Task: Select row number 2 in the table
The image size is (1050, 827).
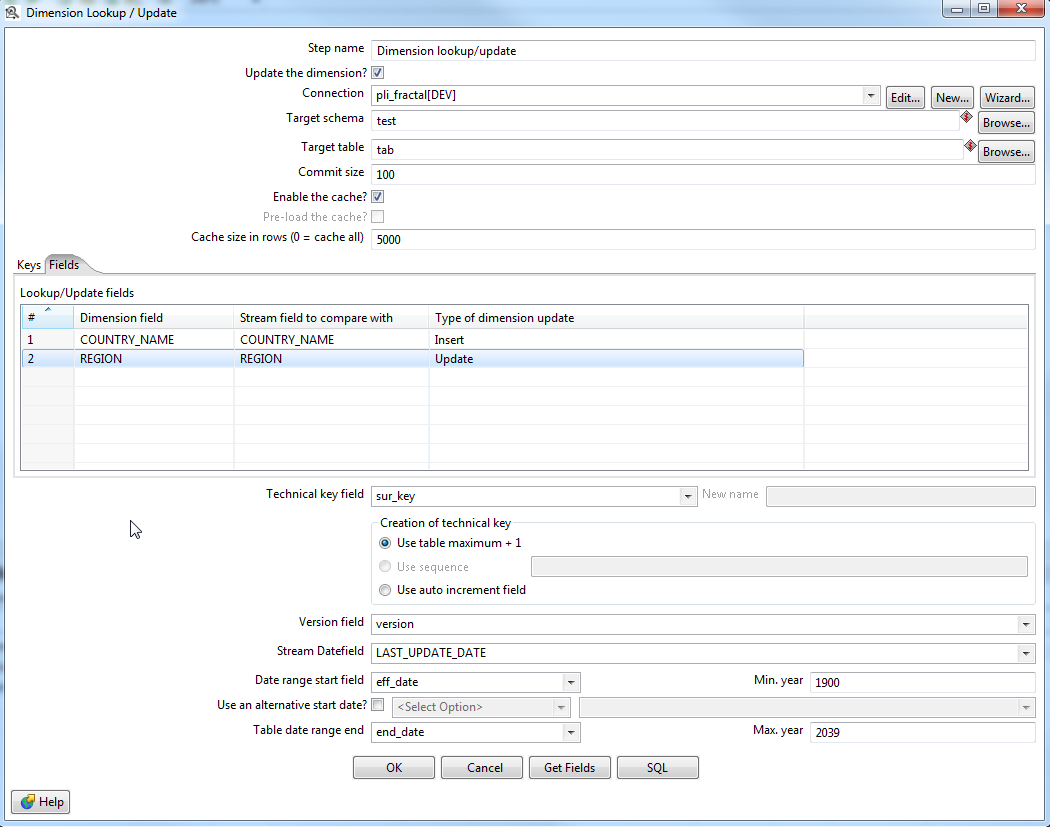Action: tap(47, 359)
